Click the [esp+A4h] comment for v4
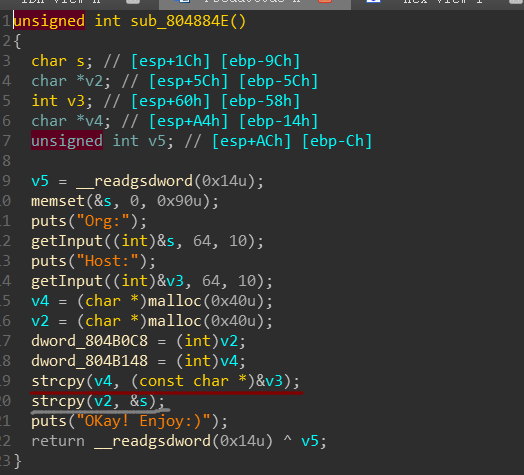Viewport: 524px width, 475px height. [x=189, y=121]
